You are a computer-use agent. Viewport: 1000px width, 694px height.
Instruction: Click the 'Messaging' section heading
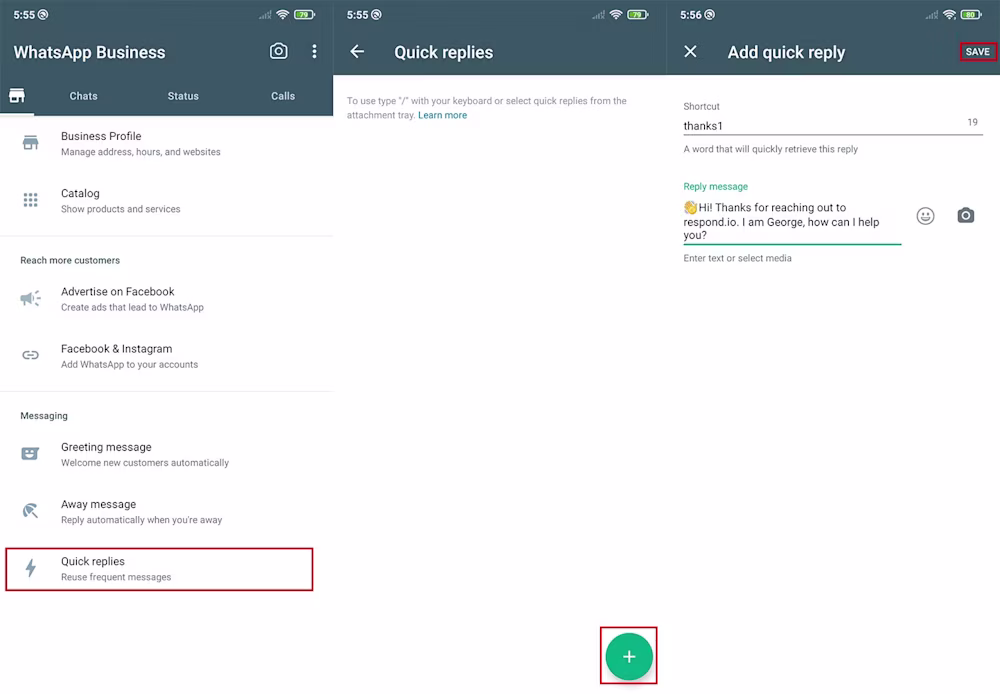click(44, 416)
